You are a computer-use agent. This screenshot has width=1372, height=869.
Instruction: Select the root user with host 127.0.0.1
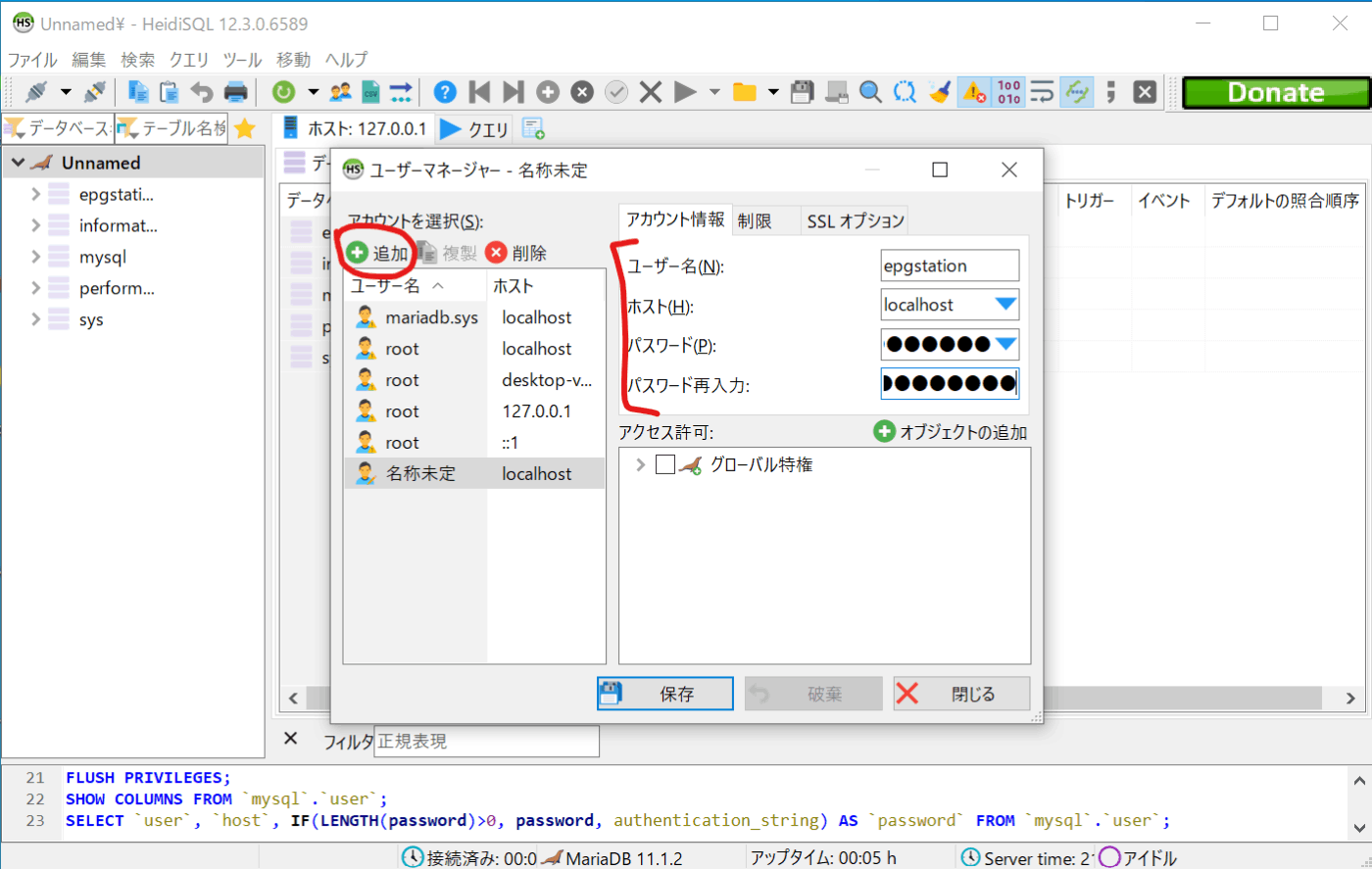474,411
